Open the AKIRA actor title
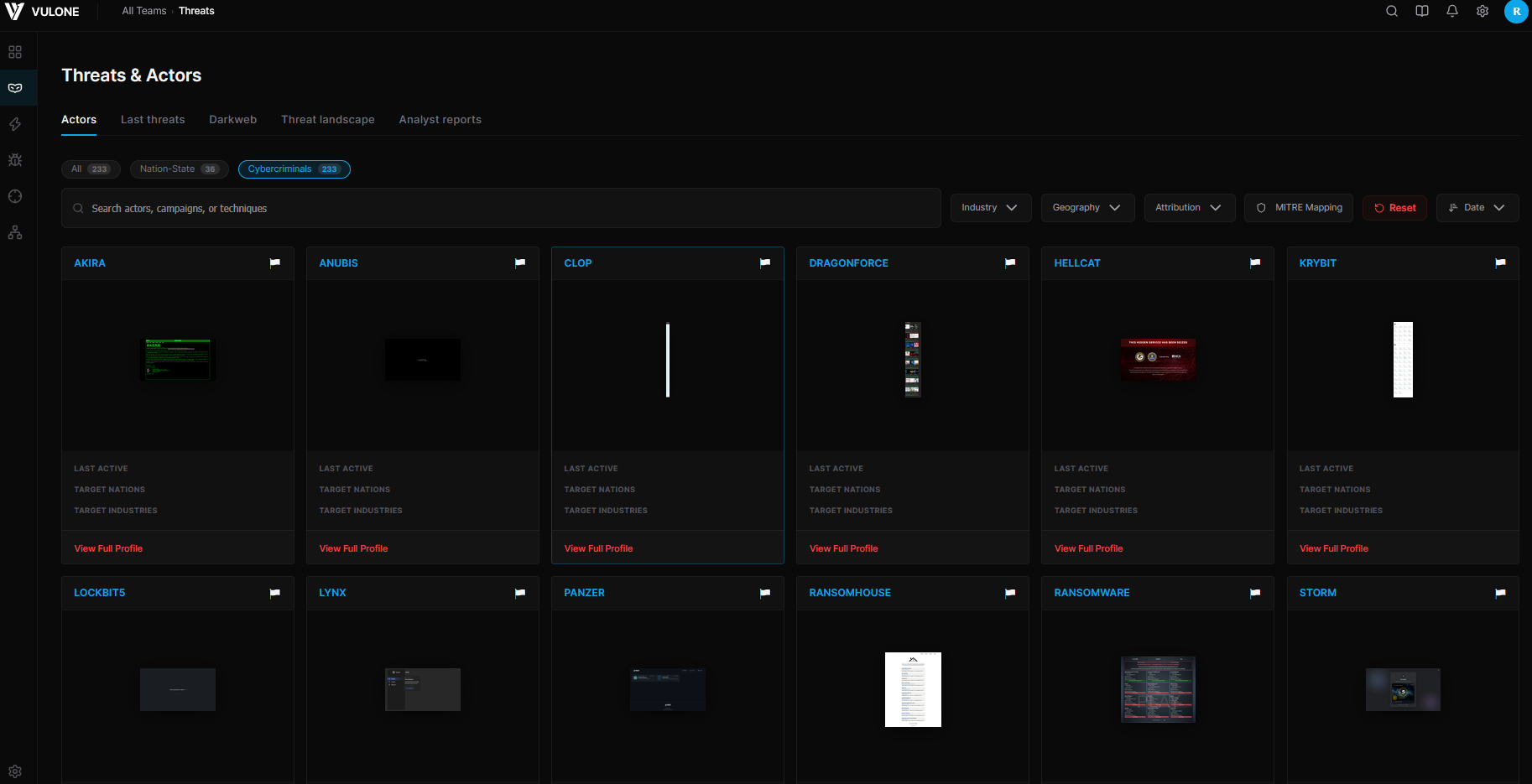Screen dimensions: 1532x784 coord(90,263)
